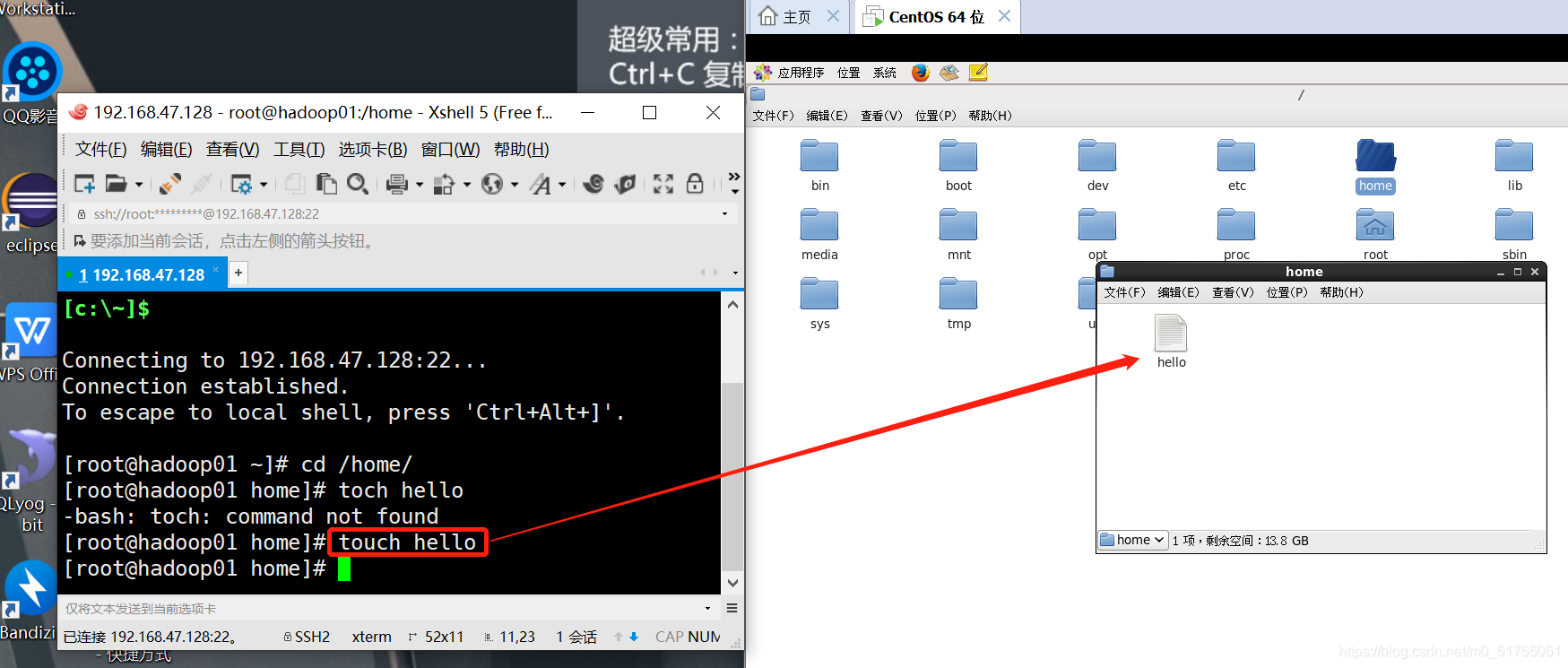The width and height of the screenshot is (1568, 668).
Task: Expand the Xshell toolbar overflow chevron
Action: tap(734, 182)
